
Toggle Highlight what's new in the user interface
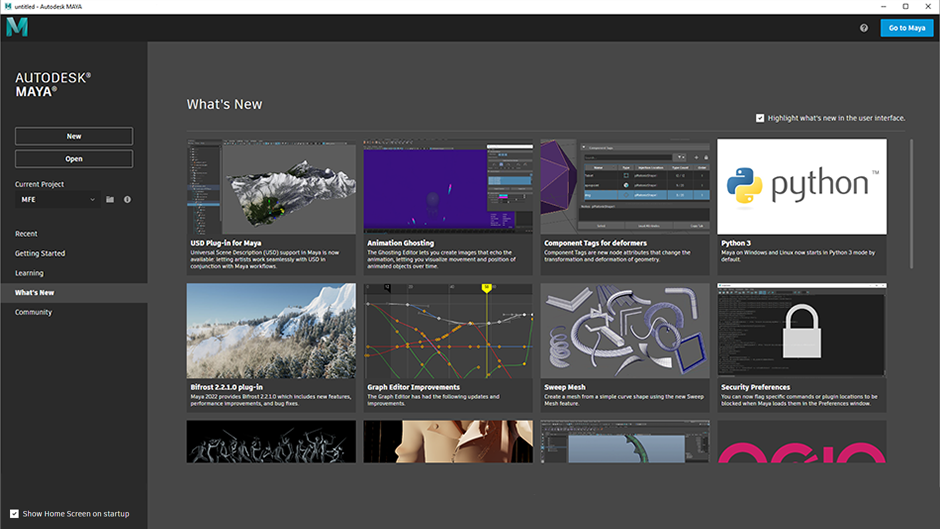[x=760, y=118]
